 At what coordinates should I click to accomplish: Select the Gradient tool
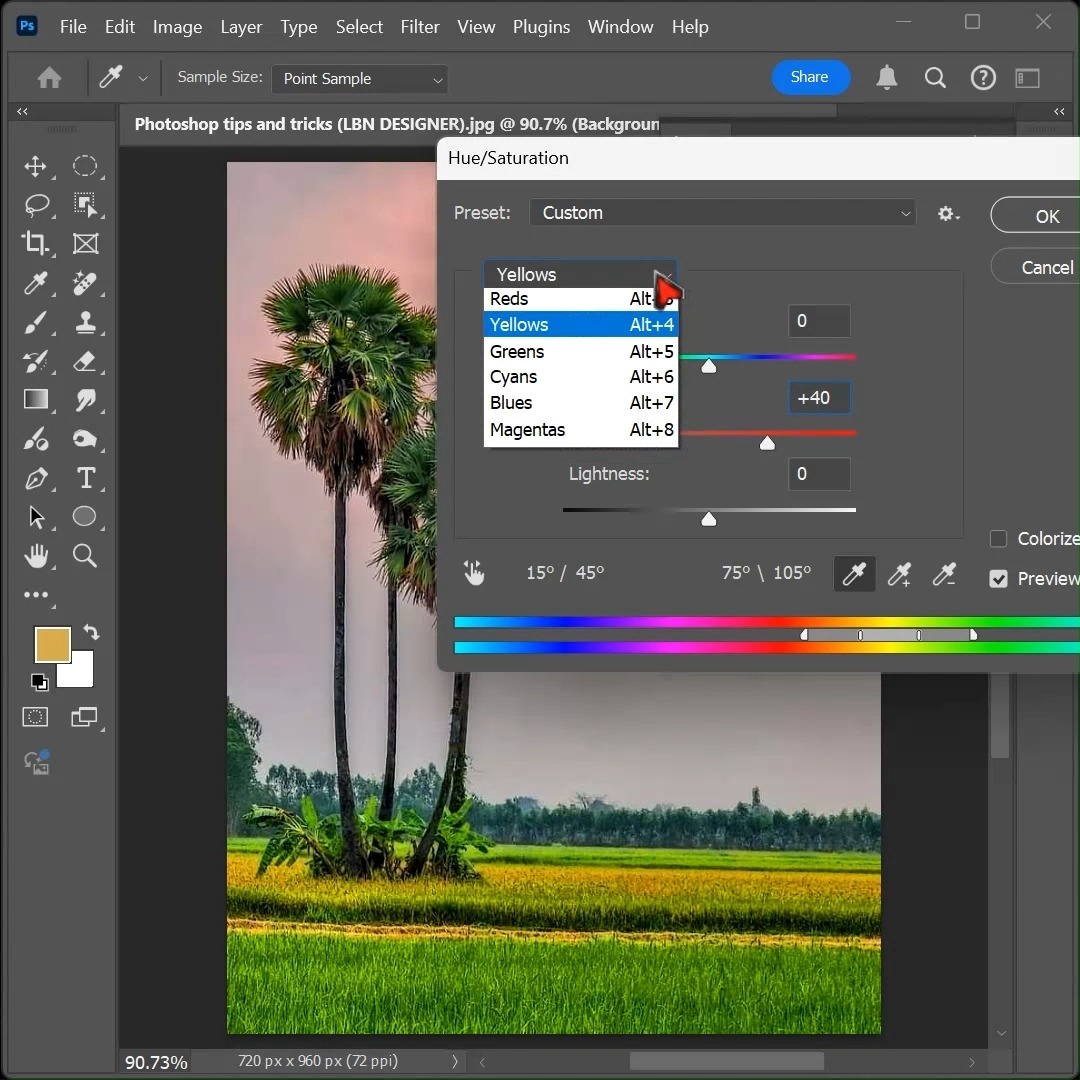(36, 399)
